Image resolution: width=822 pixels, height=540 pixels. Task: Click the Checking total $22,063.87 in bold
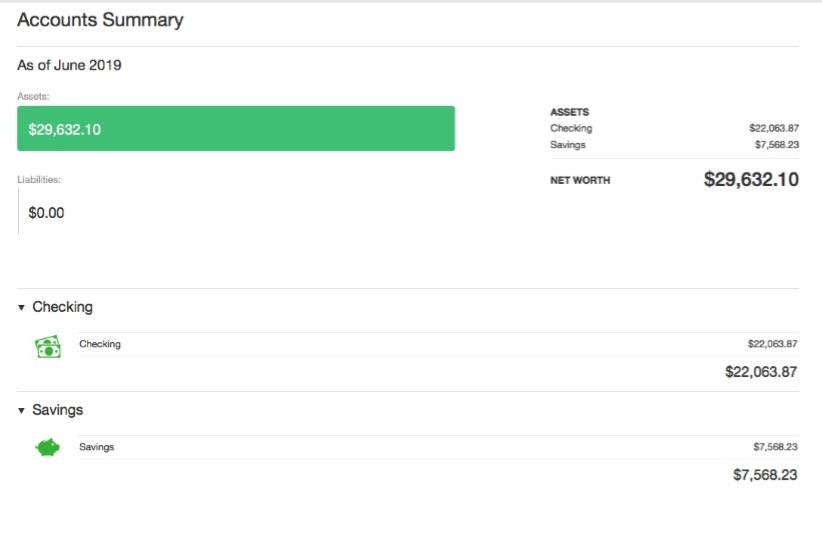[761, 372]
